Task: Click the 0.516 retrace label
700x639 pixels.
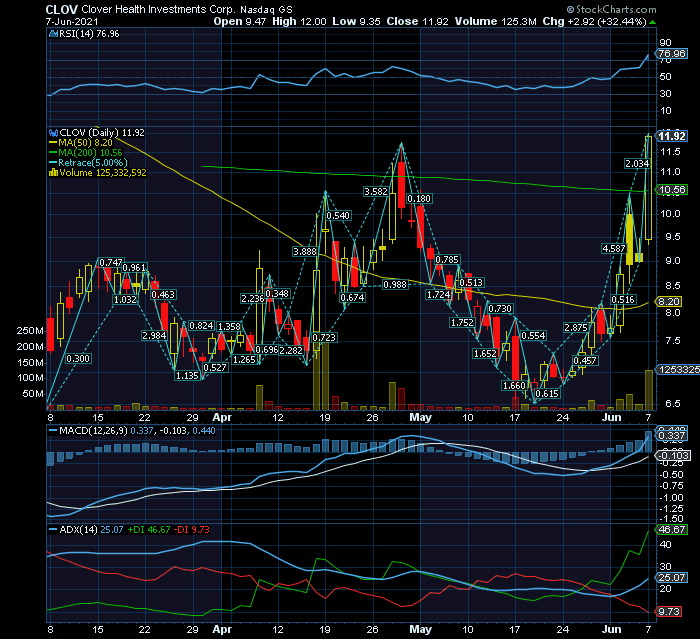Action: click(623, 300)
